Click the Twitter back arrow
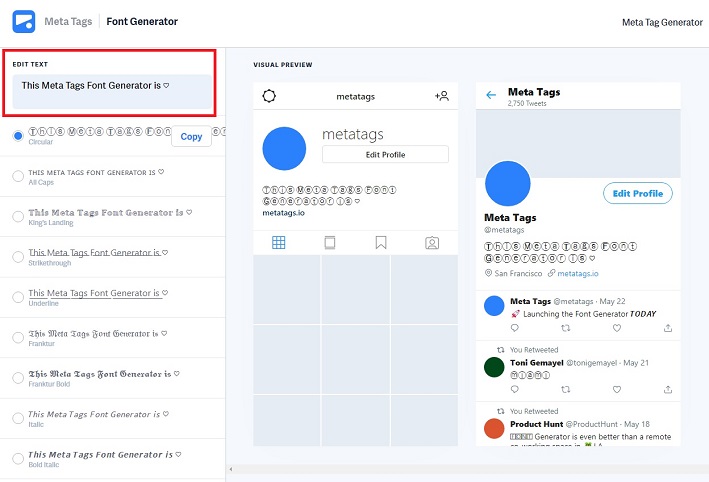This screenshot has width=709, height=482. [x=491, y=95]
